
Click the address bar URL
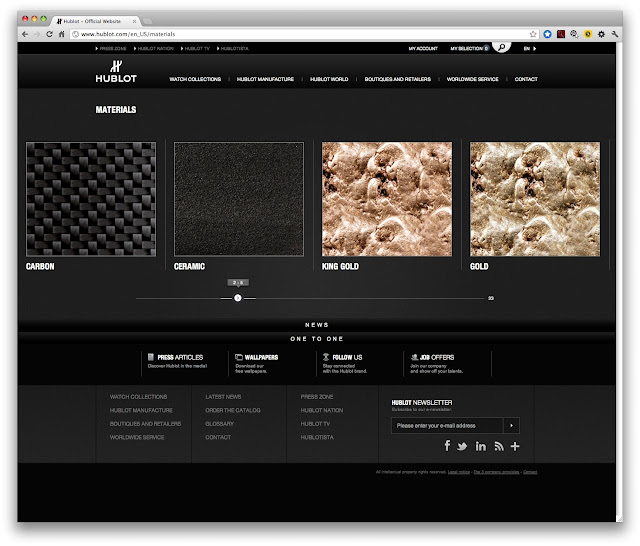pos(128,34)
